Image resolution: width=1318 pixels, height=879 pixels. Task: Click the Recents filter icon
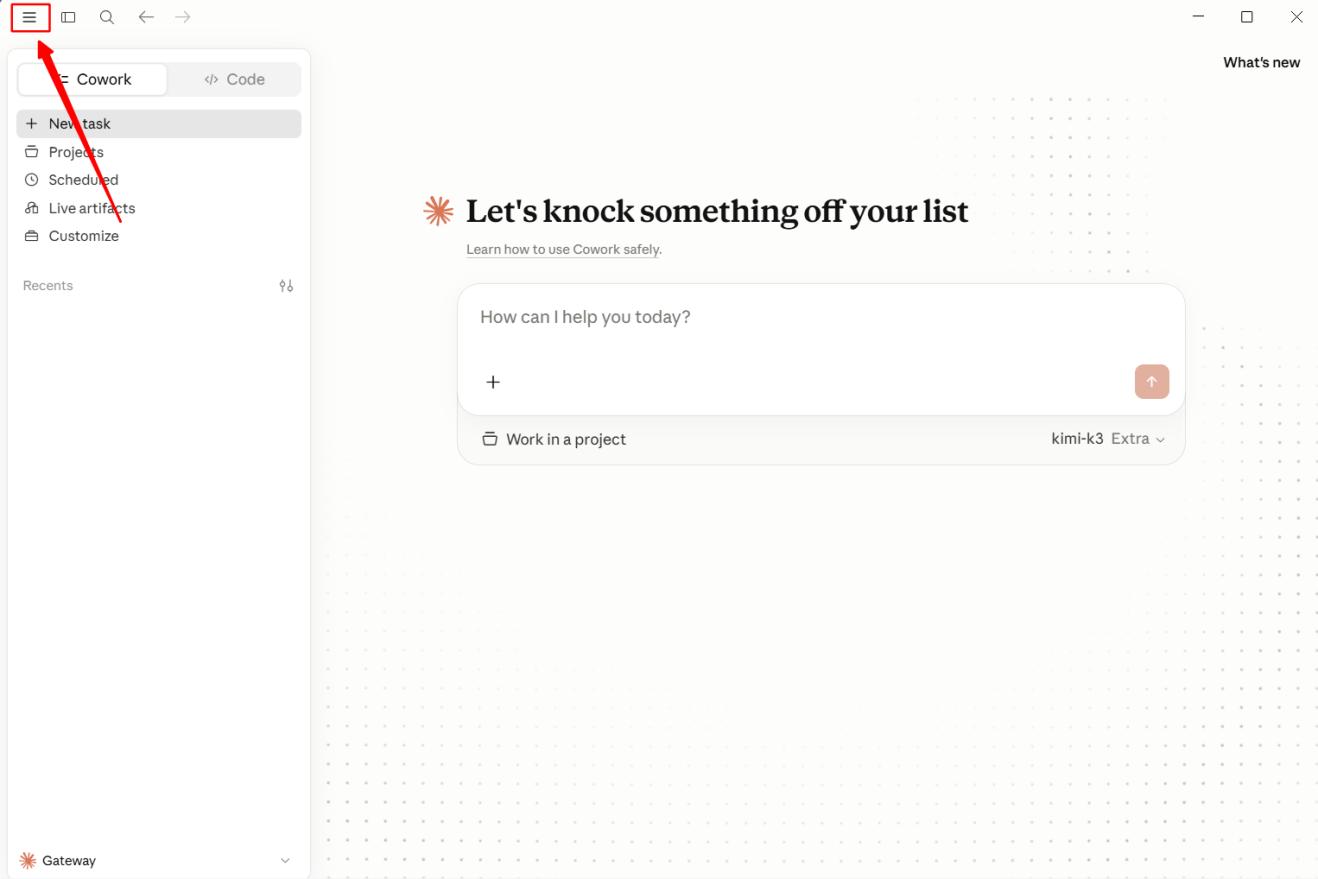(x=286, y=286)
